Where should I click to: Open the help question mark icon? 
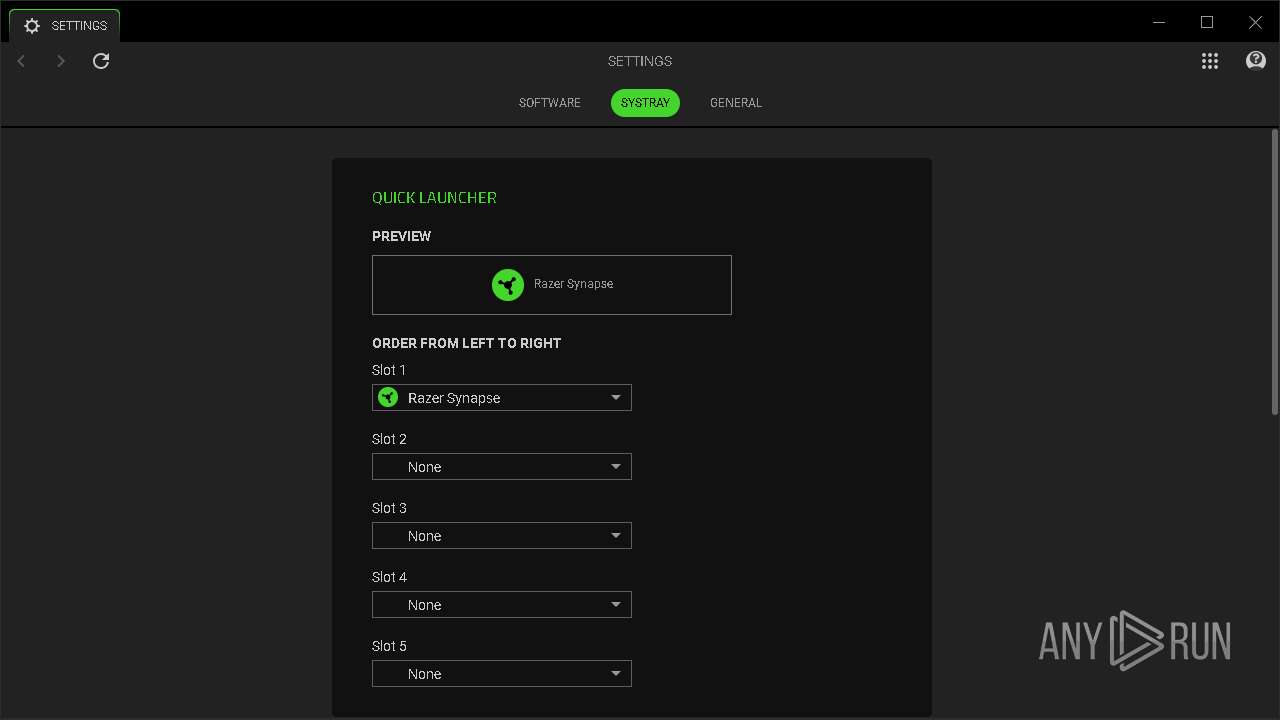(1256, 61)
